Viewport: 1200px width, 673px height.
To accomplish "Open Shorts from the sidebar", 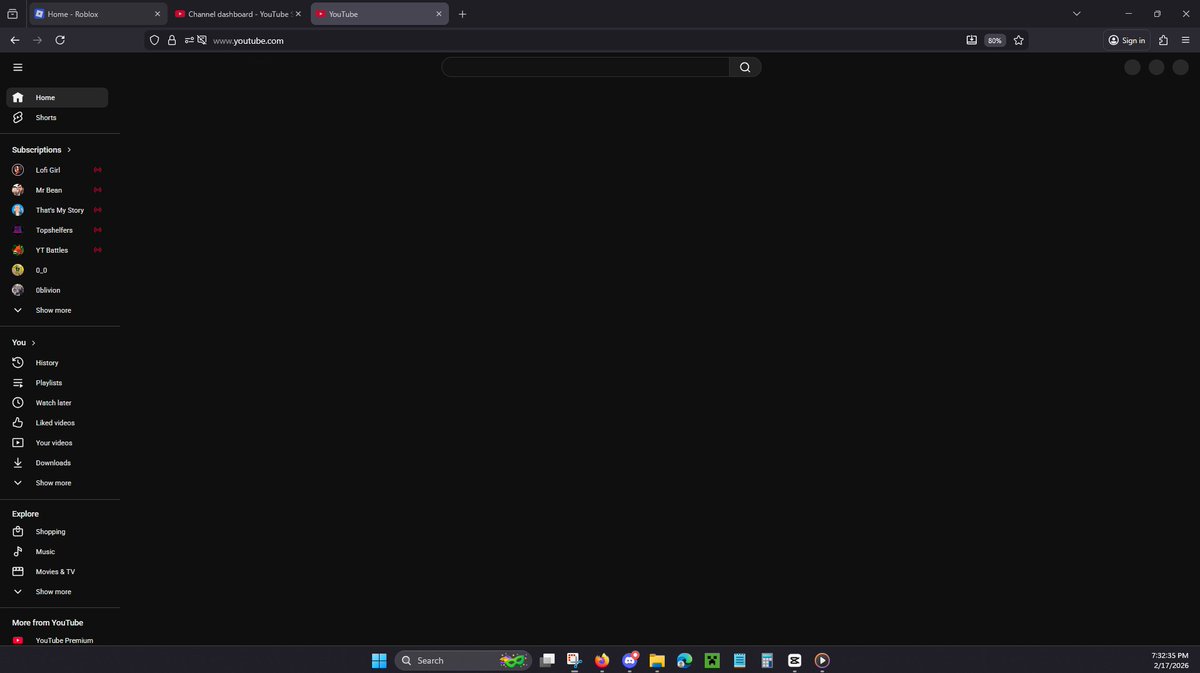I will 57,118.
